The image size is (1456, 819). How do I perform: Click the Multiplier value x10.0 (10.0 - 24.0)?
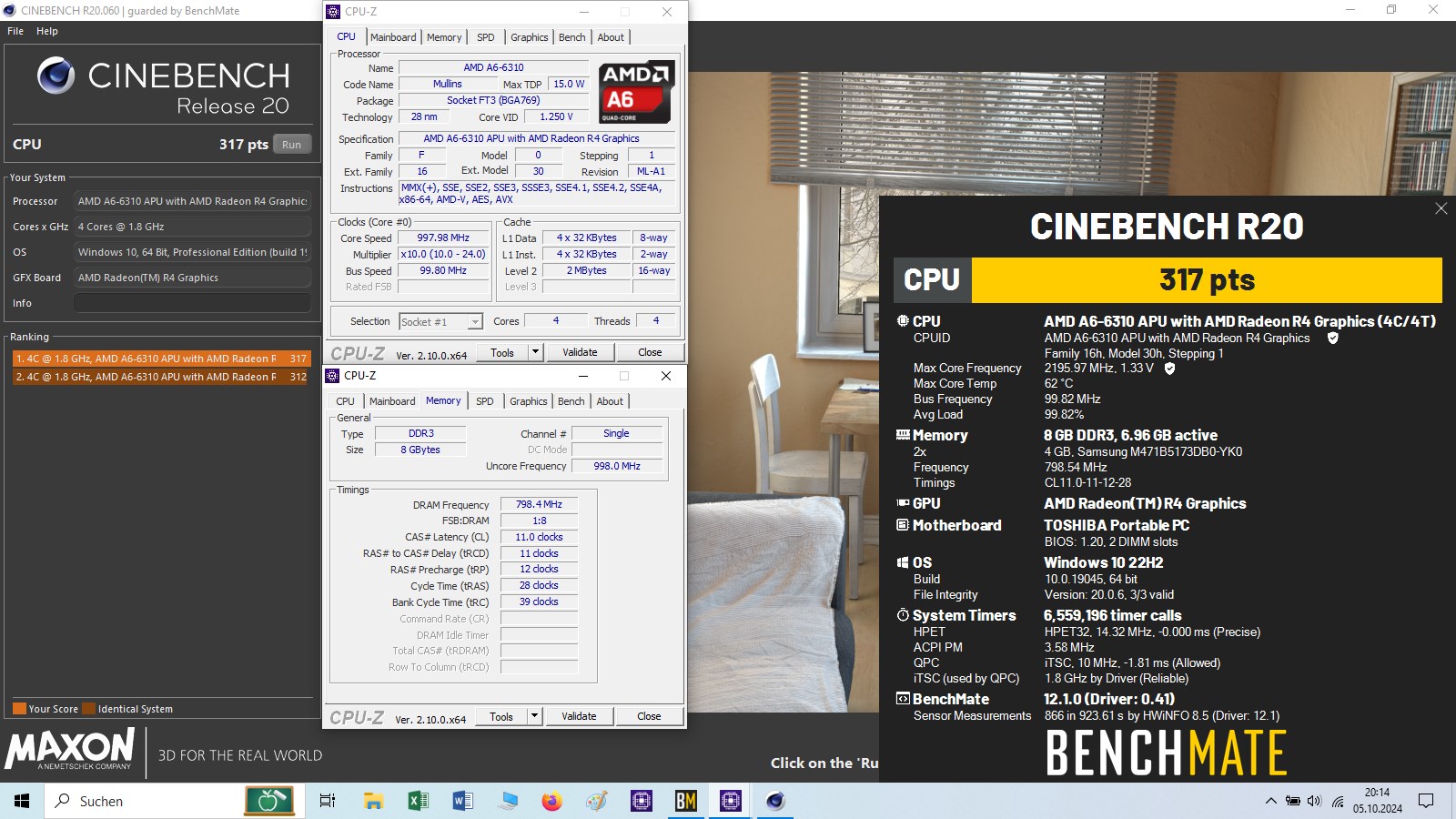pyautogui.click(x=443, y=254)
